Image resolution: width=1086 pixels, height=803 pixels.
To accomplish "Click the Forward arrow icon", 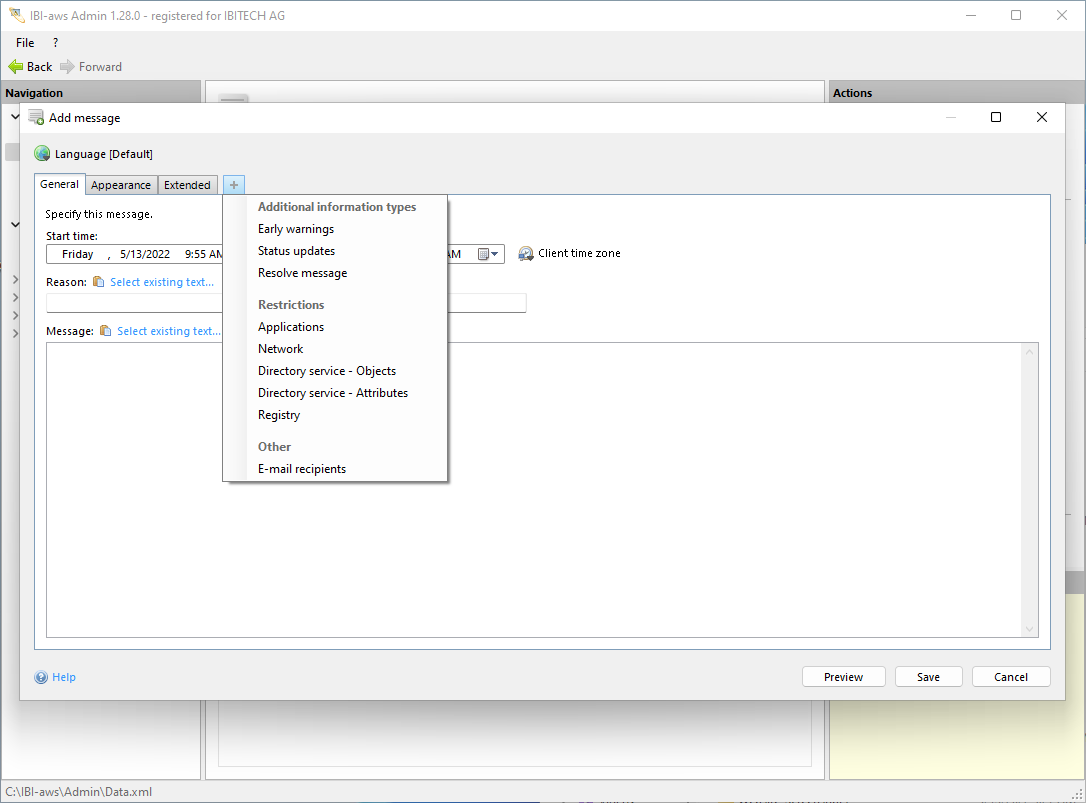I will [x=67, y=67].
